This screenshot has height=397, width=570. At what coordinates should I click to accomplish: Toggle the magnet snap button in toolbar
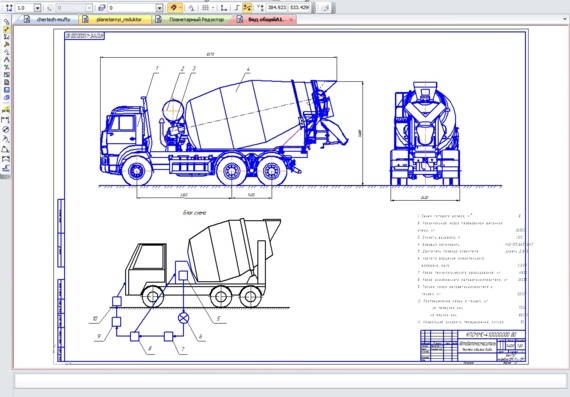tap(173, 8)
